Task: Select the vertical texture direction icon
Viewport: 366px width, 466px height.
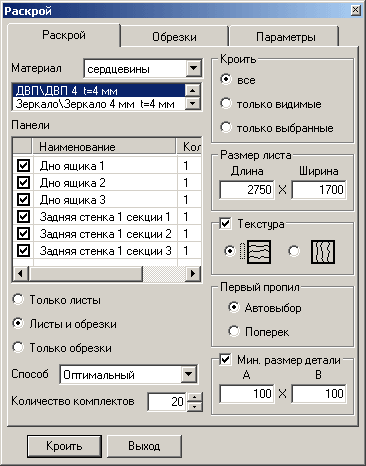Action: click(x=323, y=252)
